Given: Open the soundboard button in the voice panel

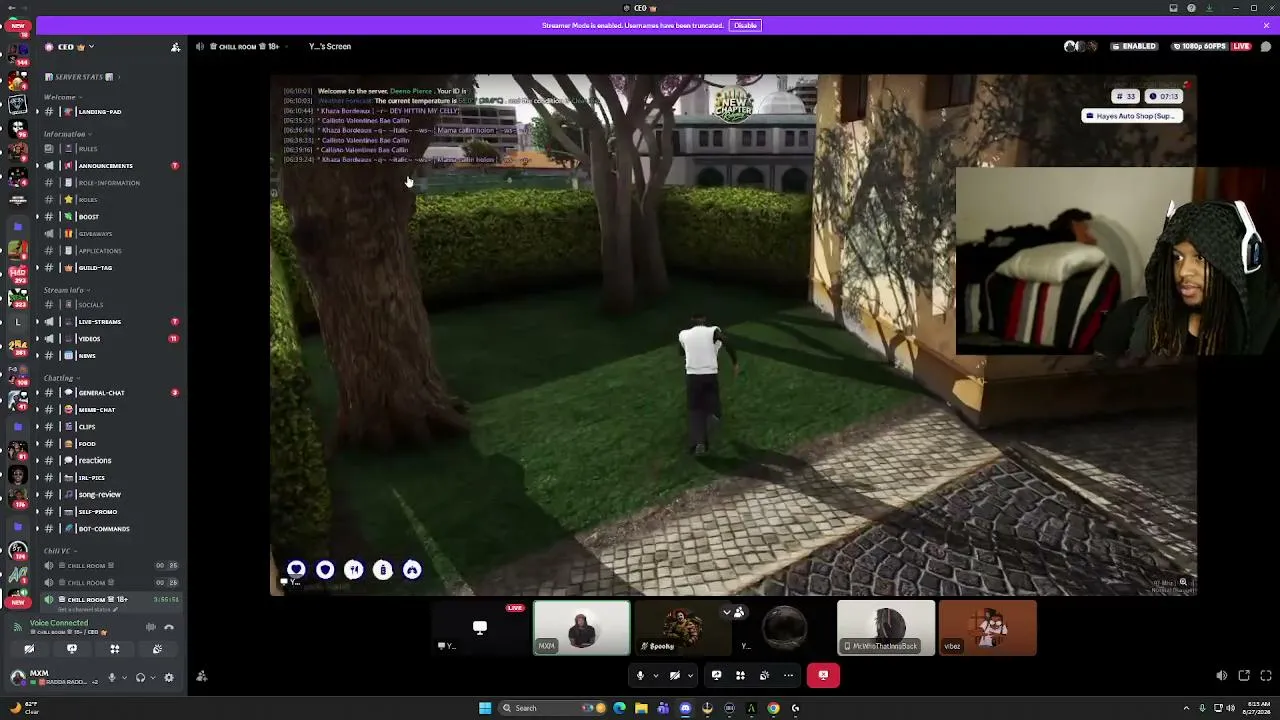Looking at the screenshot, I should (158, 650).
